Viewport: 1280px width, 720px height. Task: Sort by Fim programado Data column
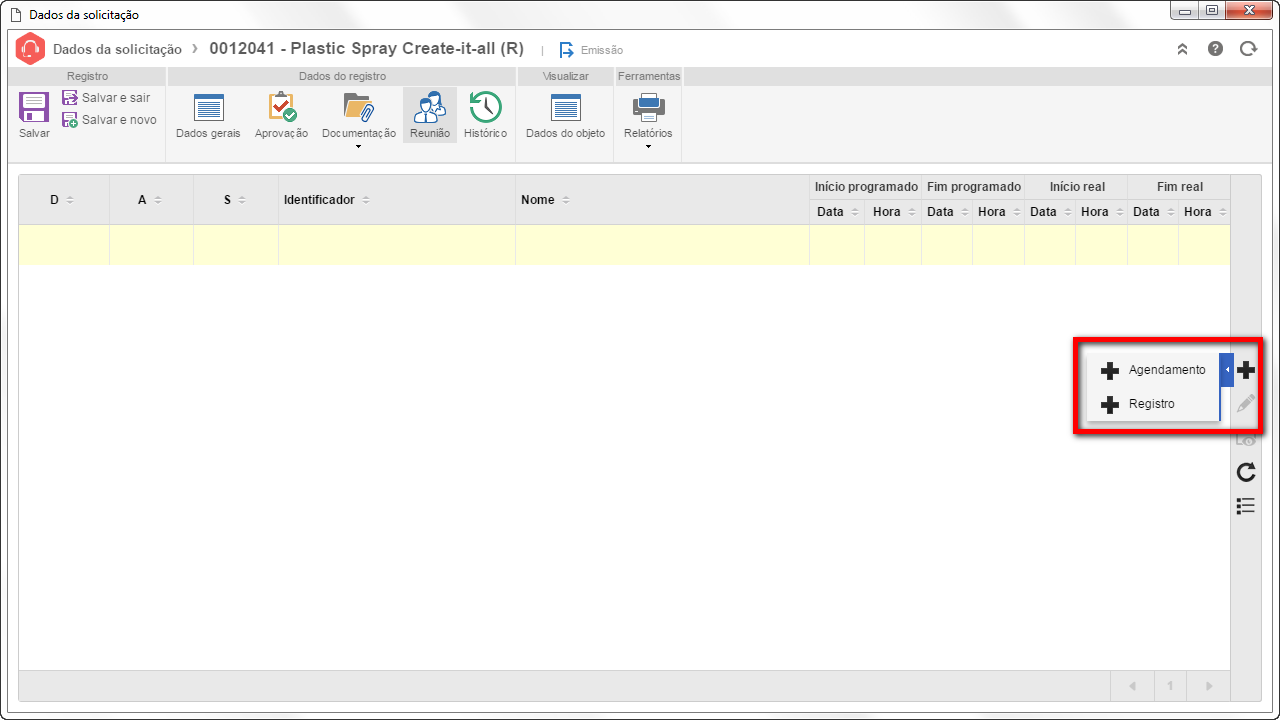click(947, 212)
